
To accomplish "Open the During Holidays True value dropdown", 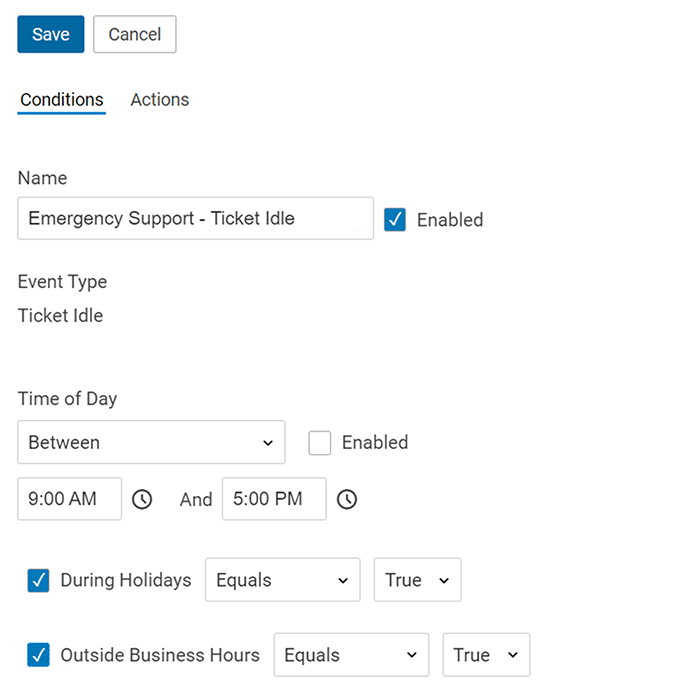I will [x=417, y=579].
